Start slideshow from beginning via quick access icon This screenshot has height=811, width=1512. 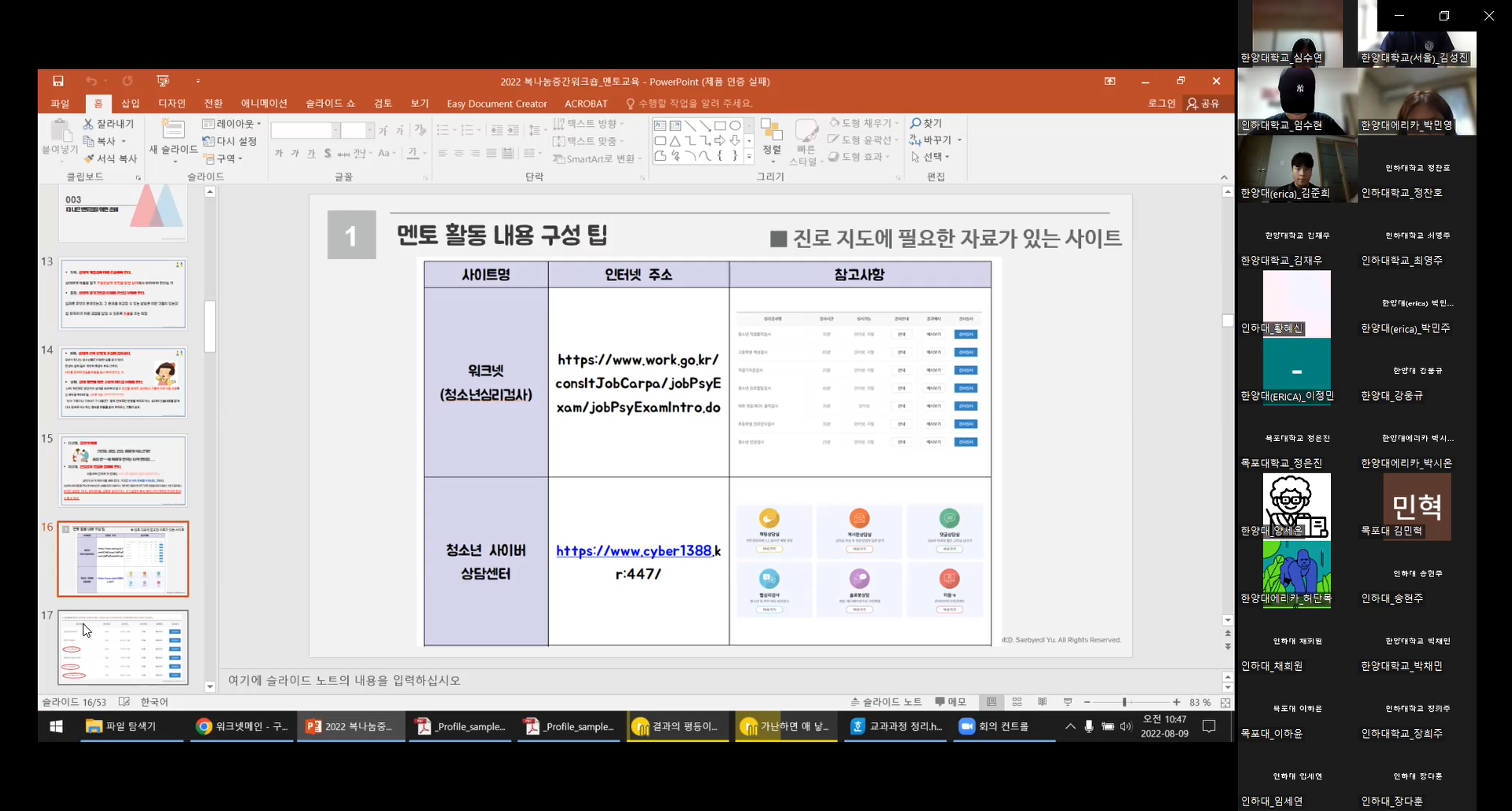[163, 81]
